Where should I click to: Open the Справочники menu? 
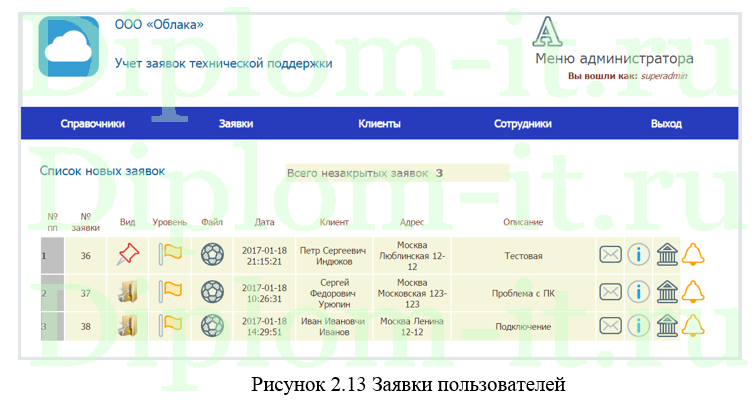[x=93, y=124]
